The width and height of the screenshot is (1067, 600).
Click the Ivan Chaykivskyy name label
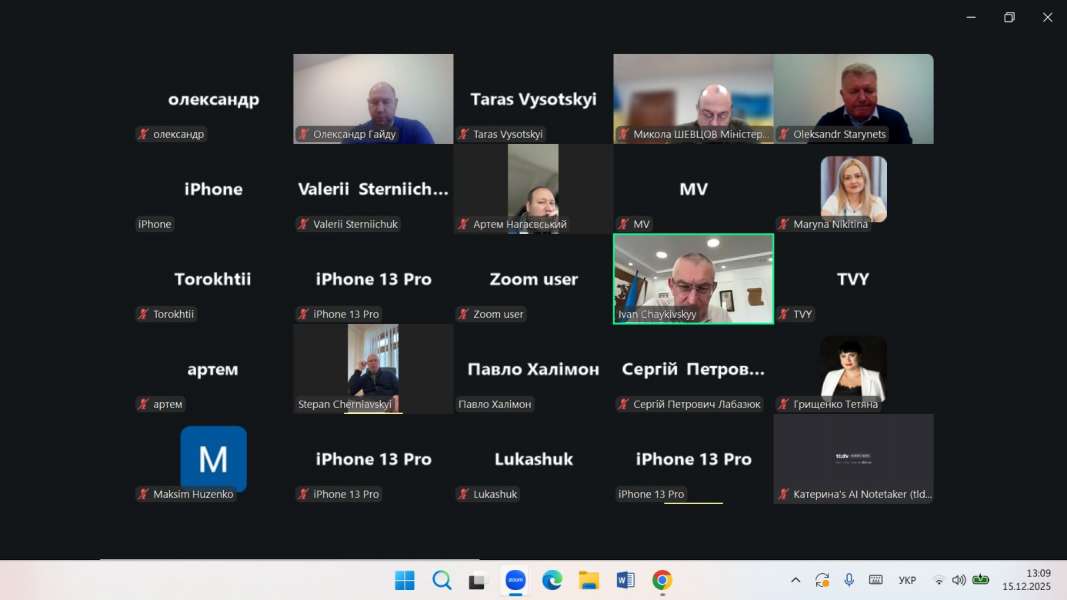point(656,314)
